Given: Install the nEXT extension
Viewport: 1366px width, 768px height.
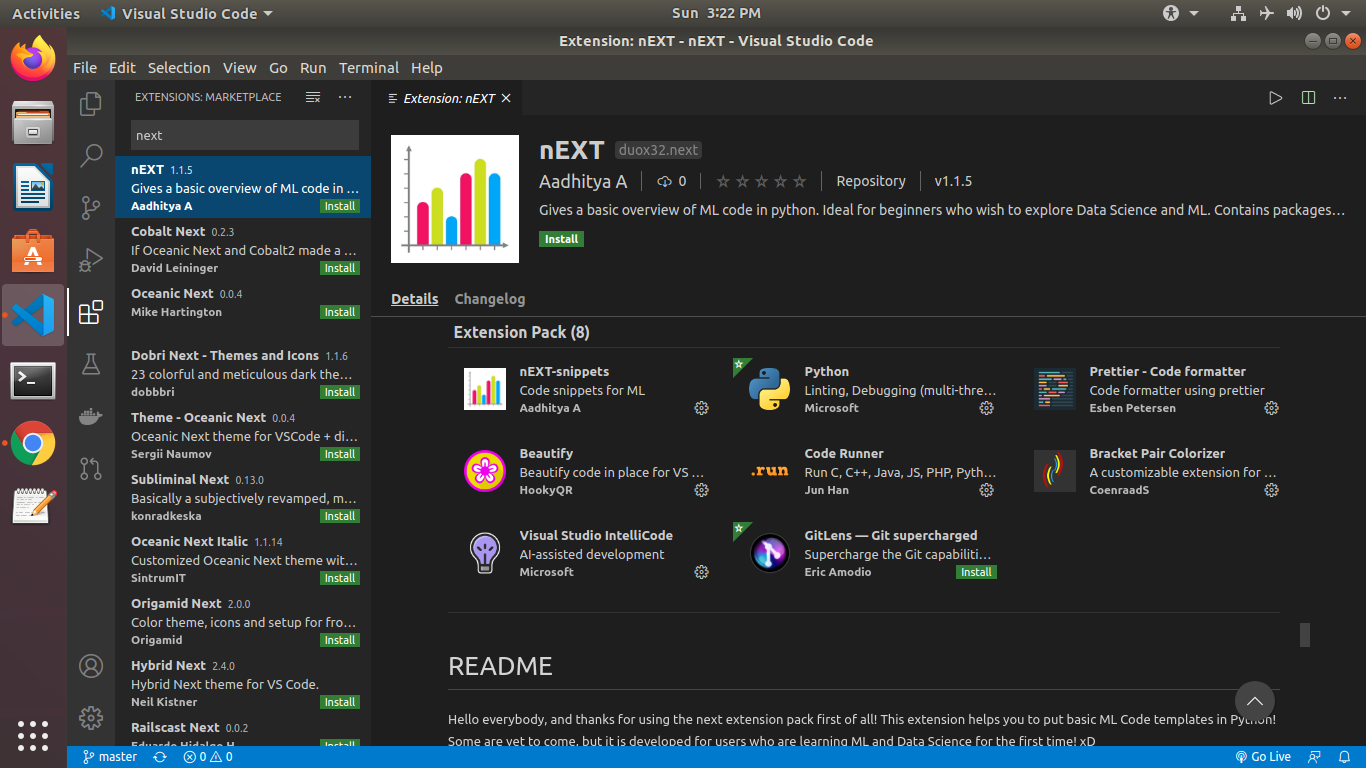Looking at the screenshot, I should pos(561,239).
